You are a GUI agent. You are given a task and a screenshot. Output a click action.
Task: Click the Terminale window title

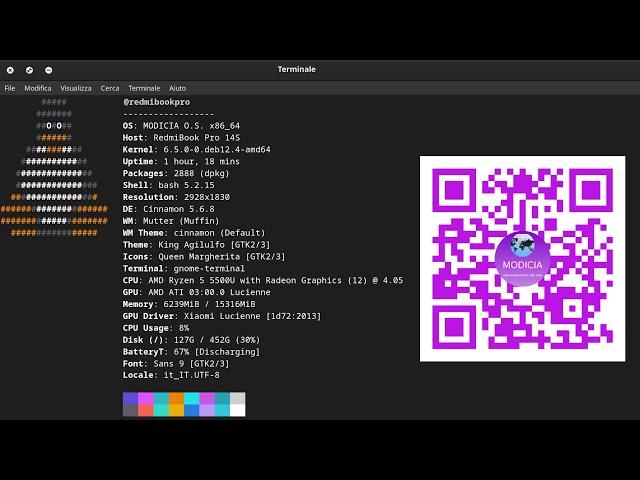click(x=297, y=69)
